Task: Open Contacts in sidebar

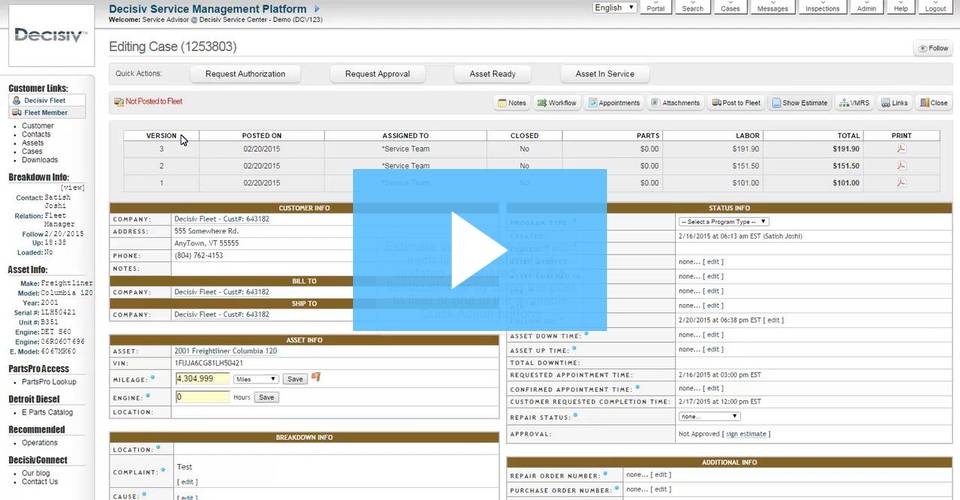Action: click(36, 134)
